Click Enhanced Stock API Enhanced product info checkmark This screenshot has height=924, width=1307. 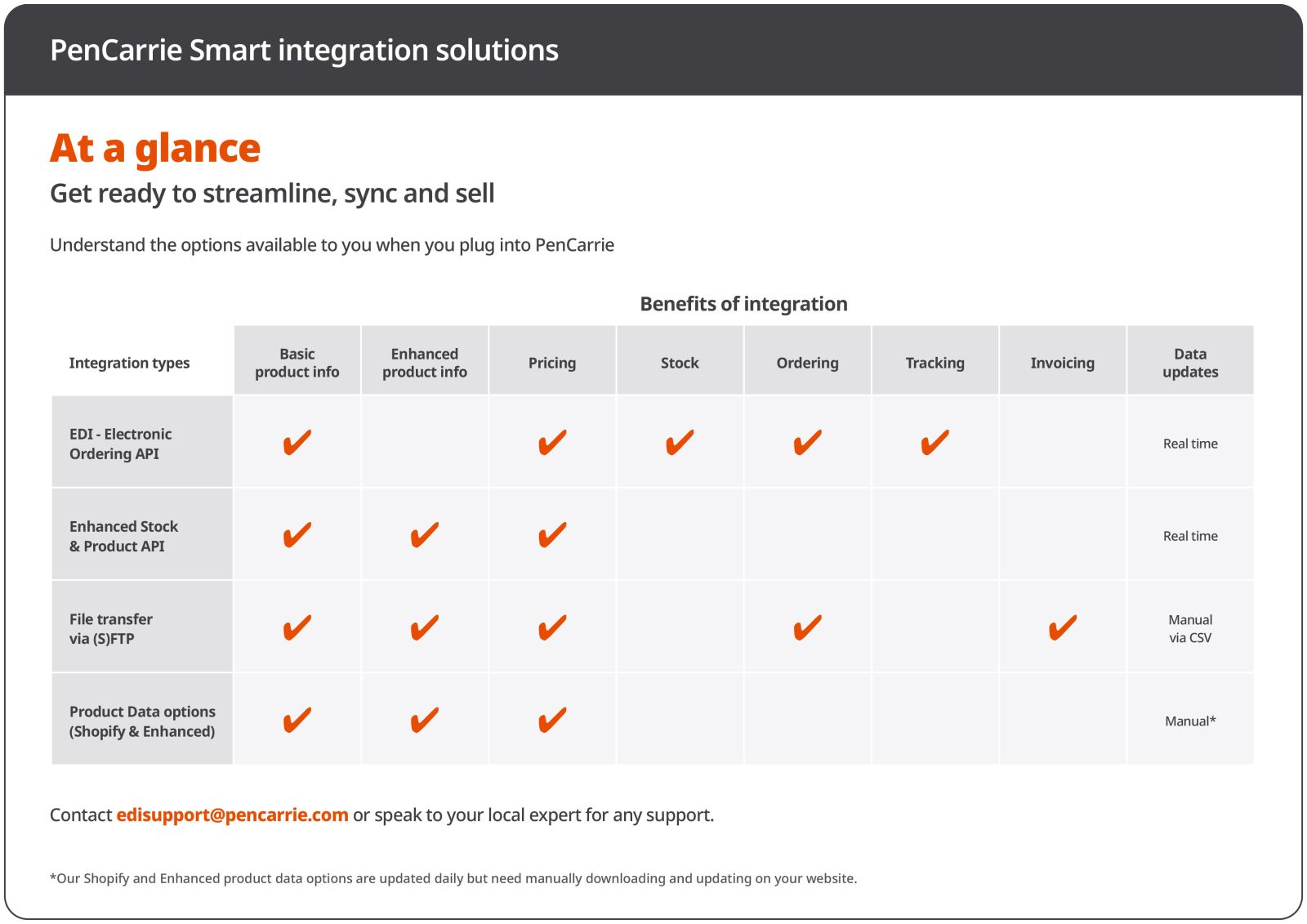tap(425, 535)
